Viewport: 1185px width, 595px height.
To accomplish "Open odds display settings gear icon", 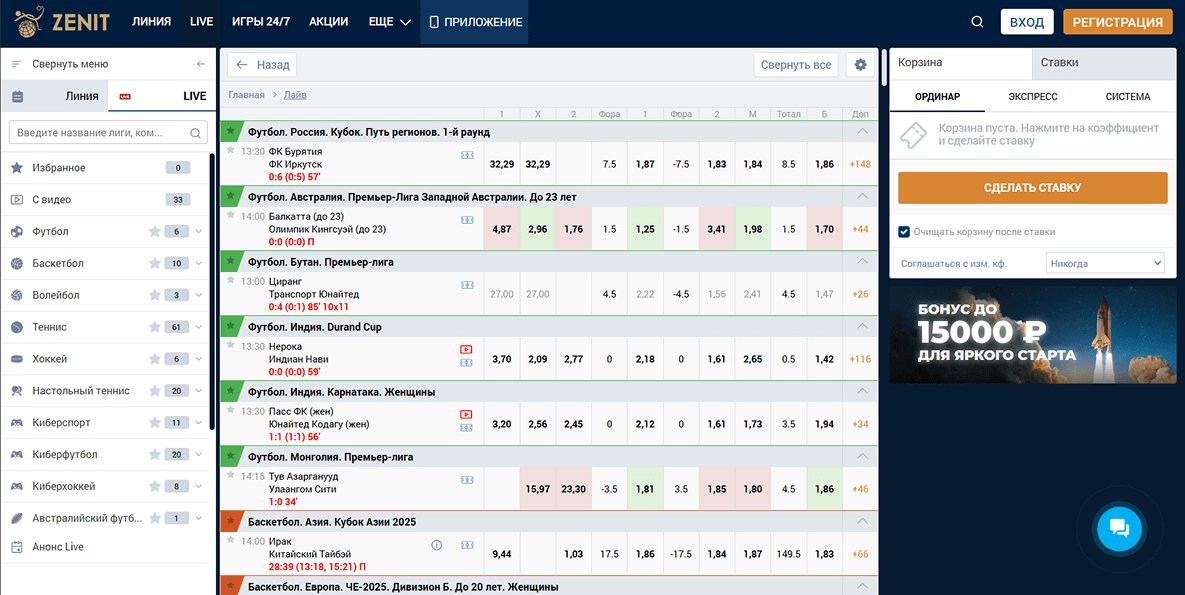I will click(x=860, y=65).
